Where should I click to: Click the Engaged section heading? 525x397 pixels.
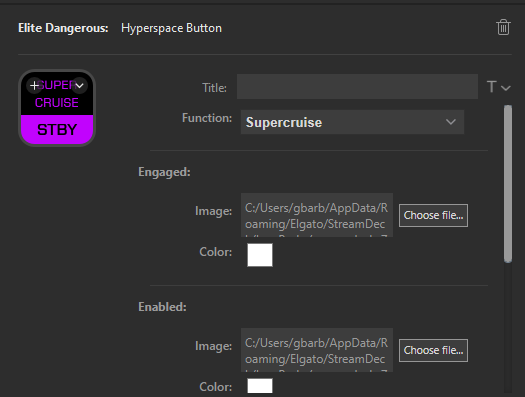click(164, 172)
